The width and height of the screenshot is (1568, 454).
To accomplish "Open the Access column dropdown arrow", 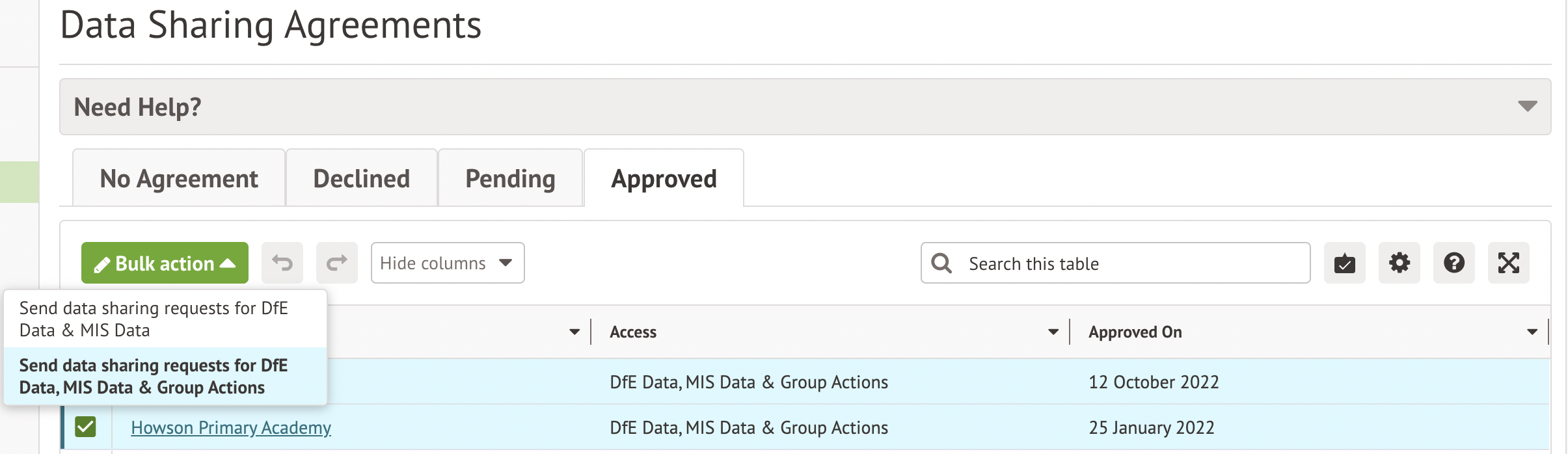I will click(x=1053, y=332).
